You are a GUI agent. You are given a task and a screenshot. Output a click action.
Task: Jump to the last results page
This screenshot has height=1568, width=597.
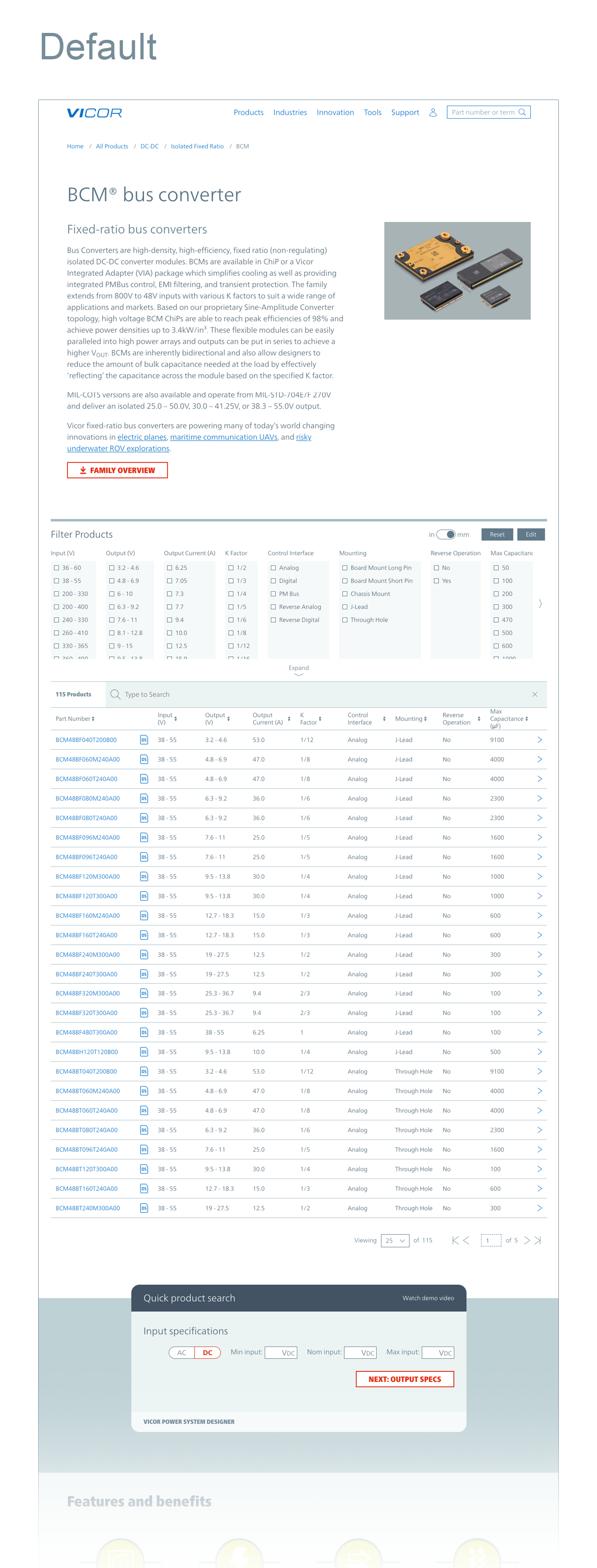point(537,1240)
